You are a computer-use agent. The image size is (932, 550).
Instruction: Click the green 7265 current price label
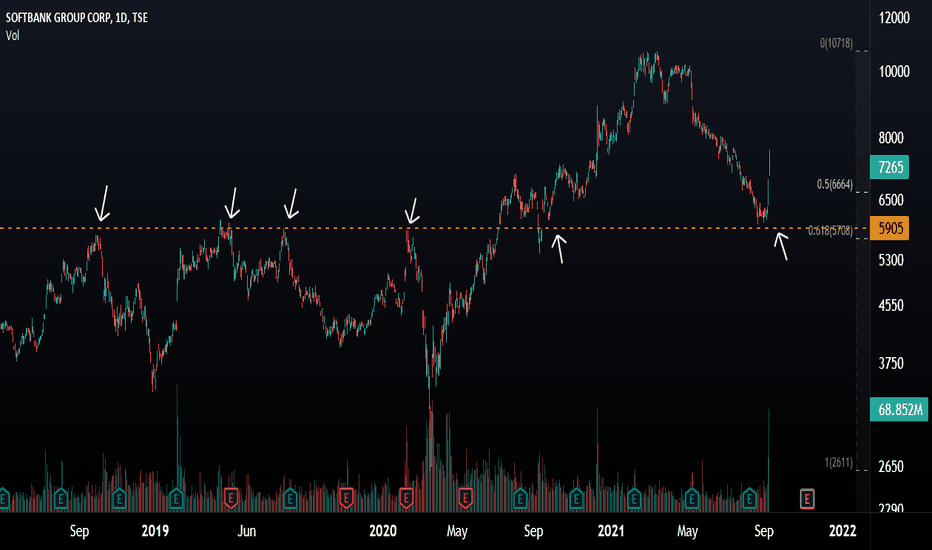click(890, 167)
